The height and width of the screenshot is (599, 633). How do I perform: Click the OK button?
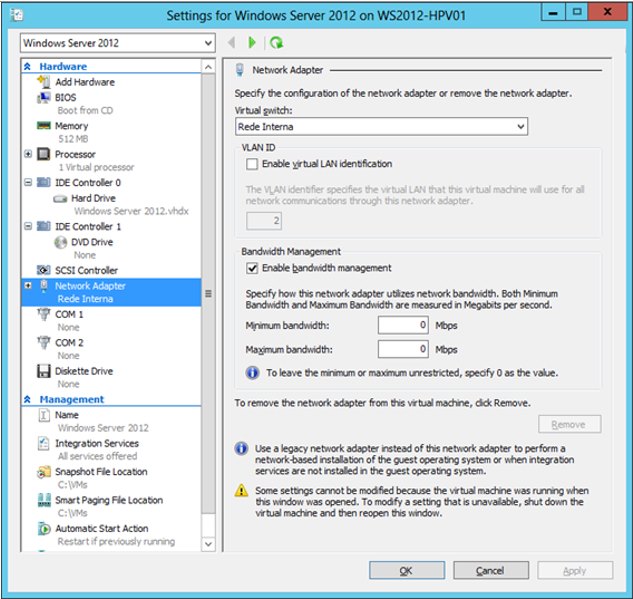405,570
